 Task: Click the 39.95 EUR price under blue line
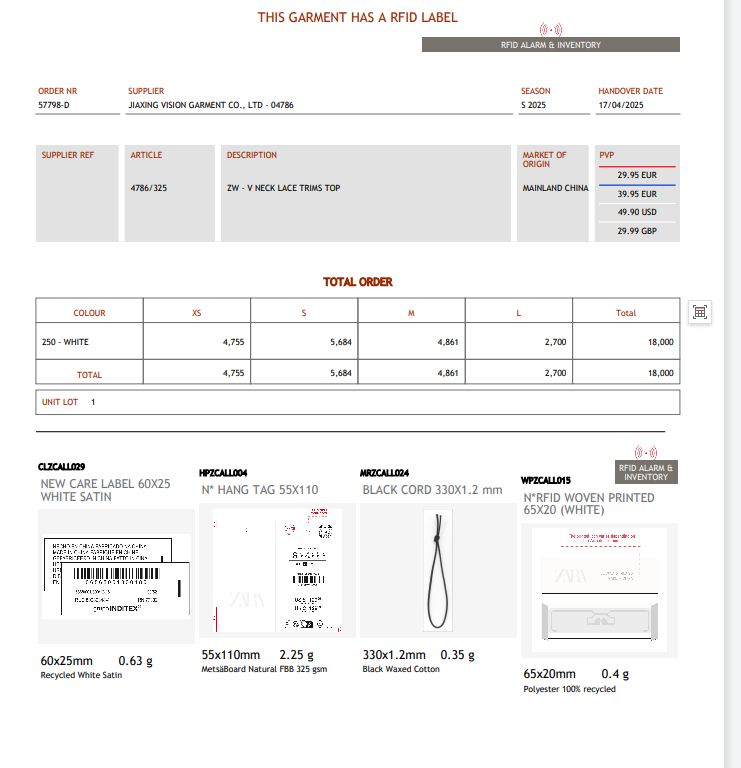[636, 194]
